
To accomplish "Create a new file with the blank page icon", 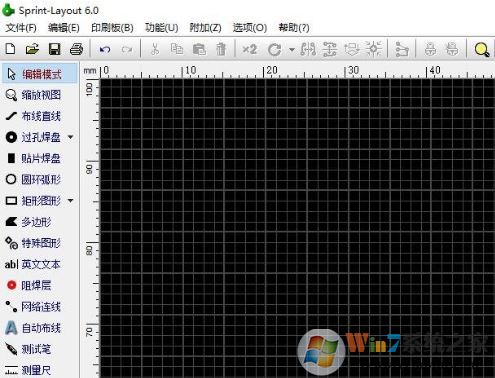I will coord(11,49).
